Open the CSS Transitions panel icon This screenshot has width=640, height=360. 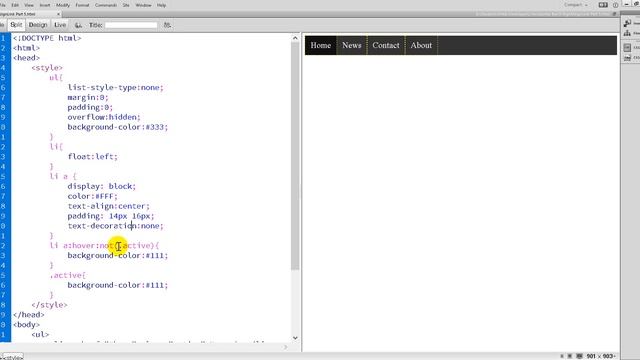pyautogui.click(x=628, y=58)
